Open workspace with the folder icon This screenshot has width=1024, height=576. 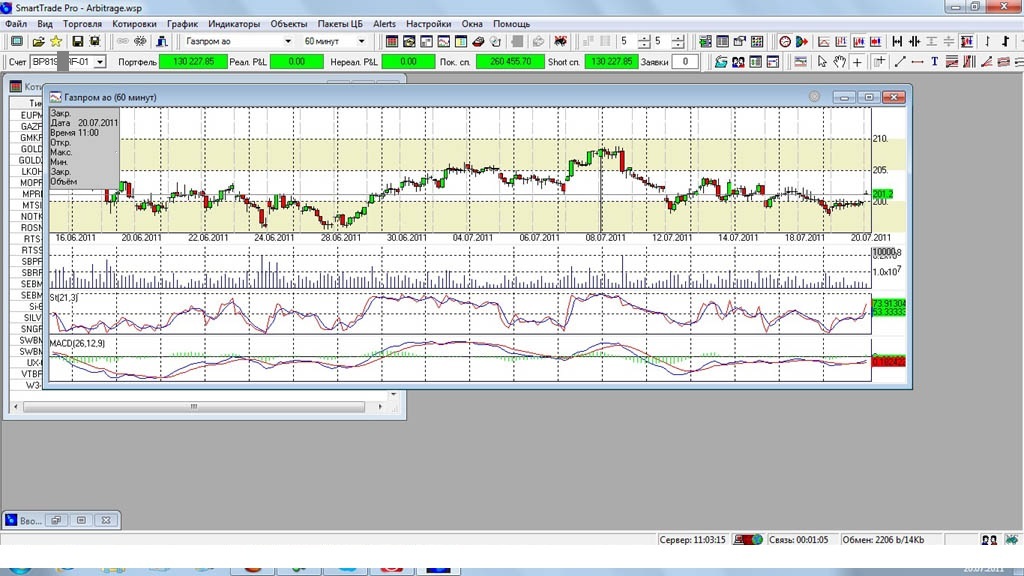pyautogui.click(x=38, y=41)
